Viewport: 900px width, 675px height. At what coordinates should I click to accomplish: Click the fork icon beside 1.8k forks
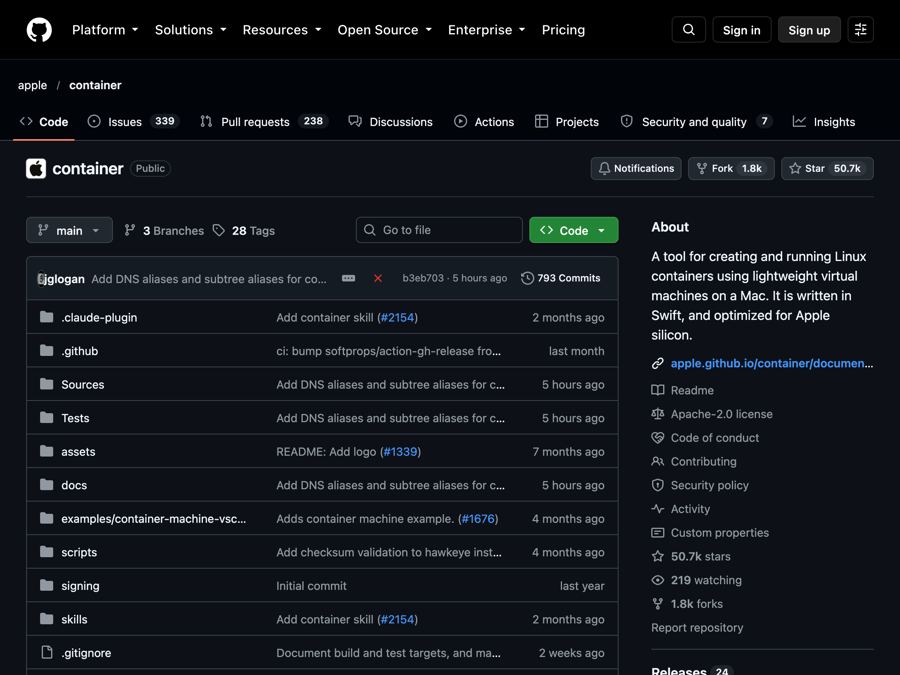[x=657, y=604]
